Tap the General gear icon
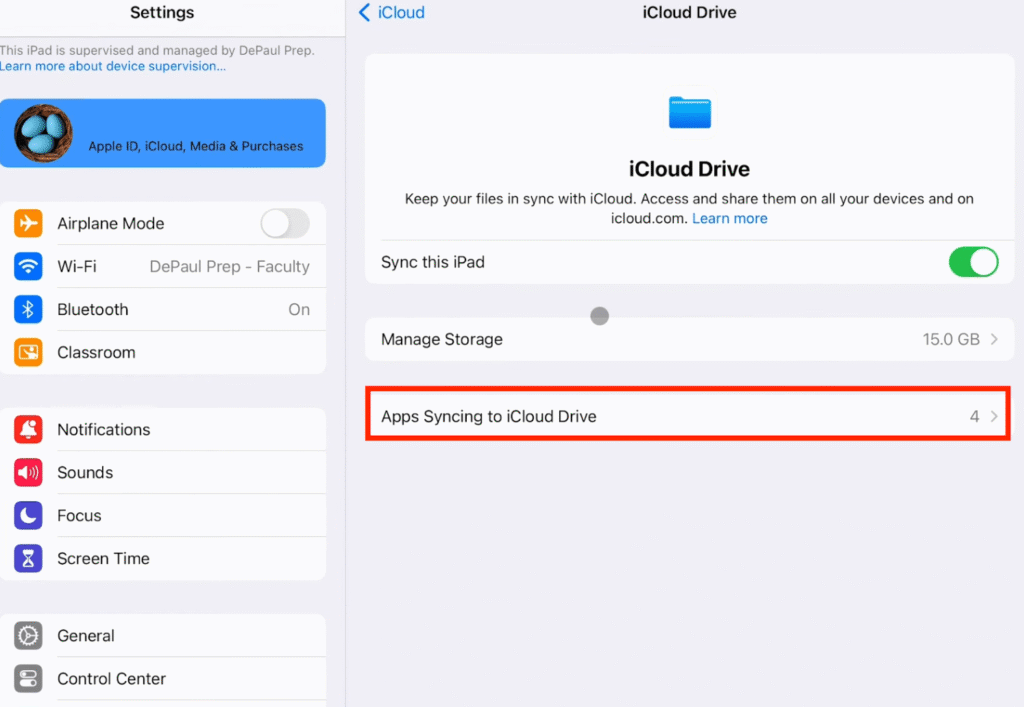 [28, 636]
